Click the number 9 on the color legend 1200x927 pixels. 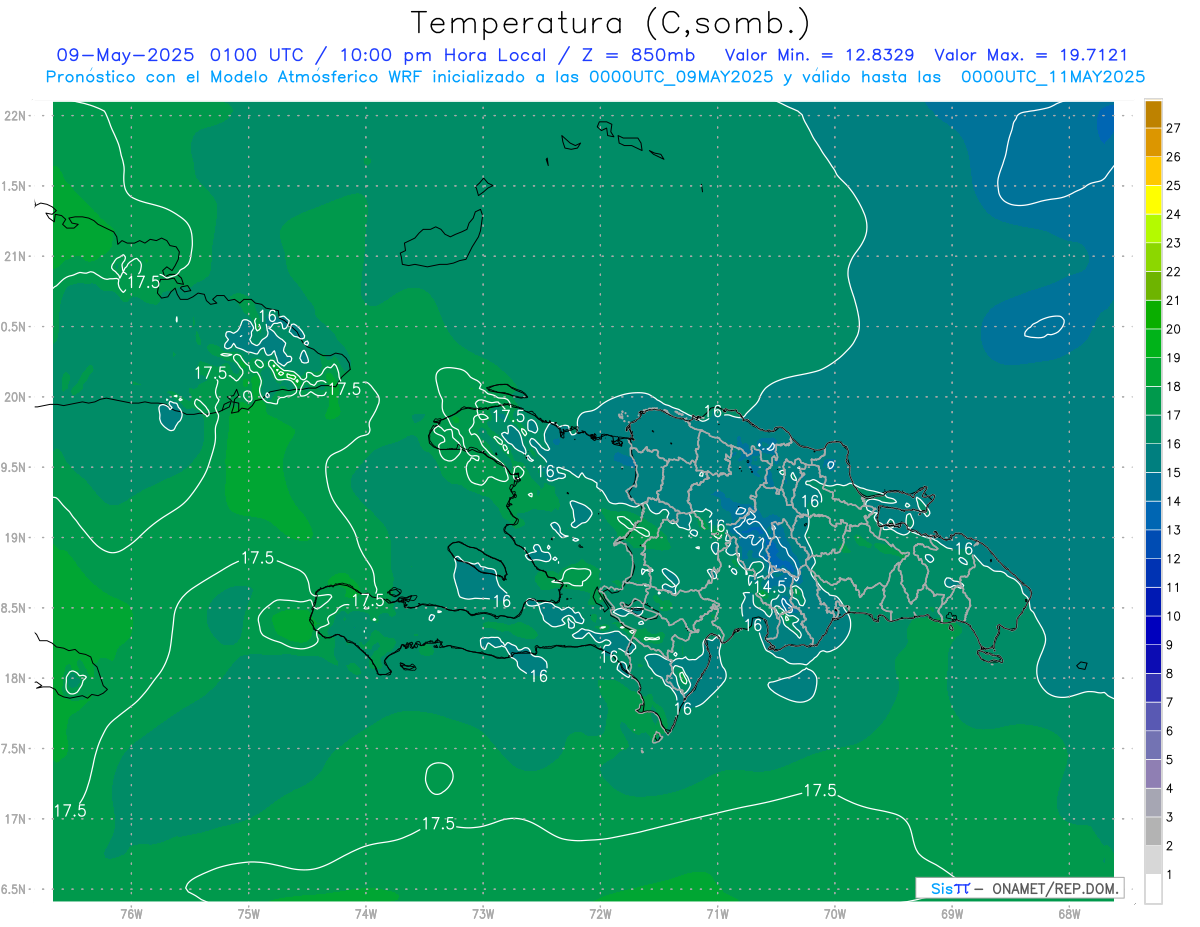[1170, 645]
